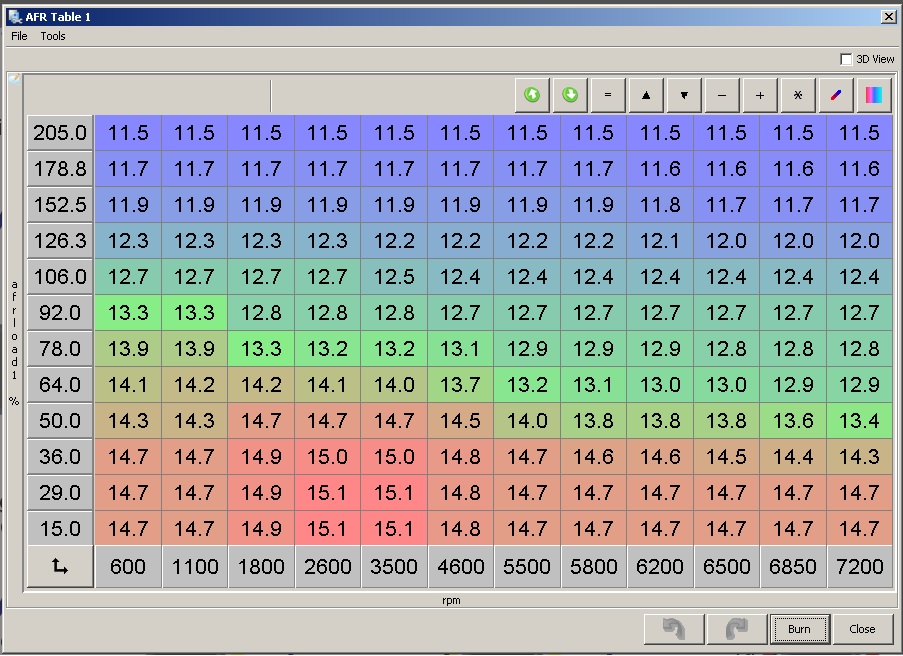This screenshot has width=903, height=656.
Task: Click the redo arrow button
Action: [736, 629]
